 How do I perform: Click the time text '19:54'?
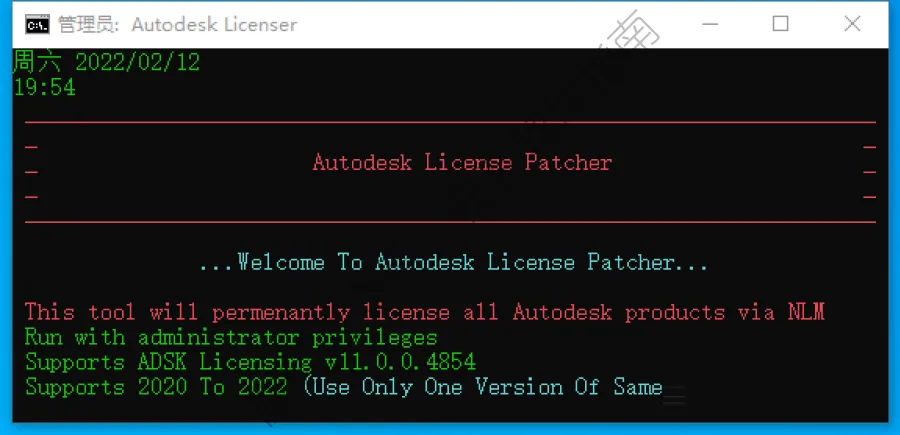point(45,87)
